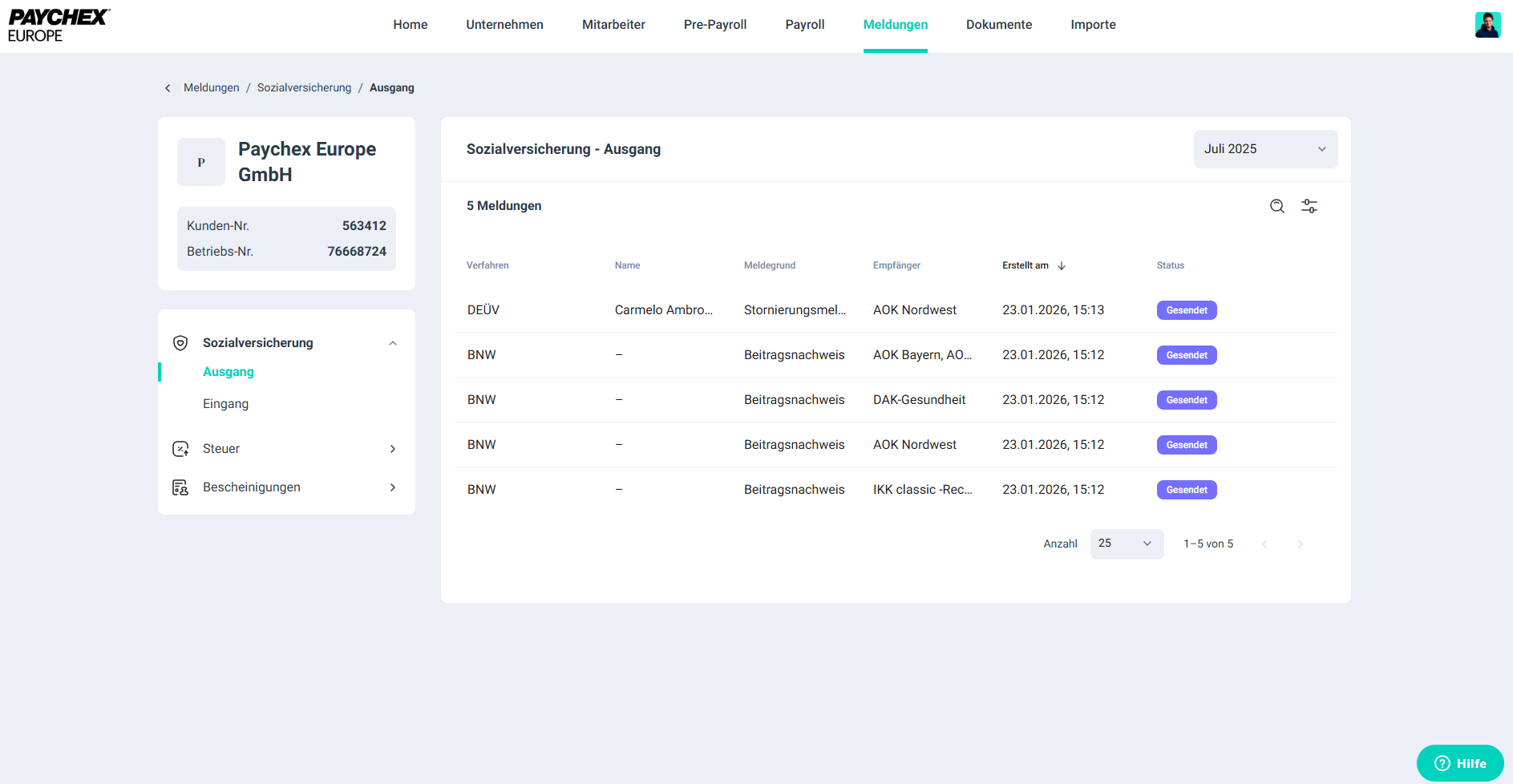Click Gesendet status of DAK-Gesundheit row
This screenshot has width=1513, height=784.
click(1186, 400)
